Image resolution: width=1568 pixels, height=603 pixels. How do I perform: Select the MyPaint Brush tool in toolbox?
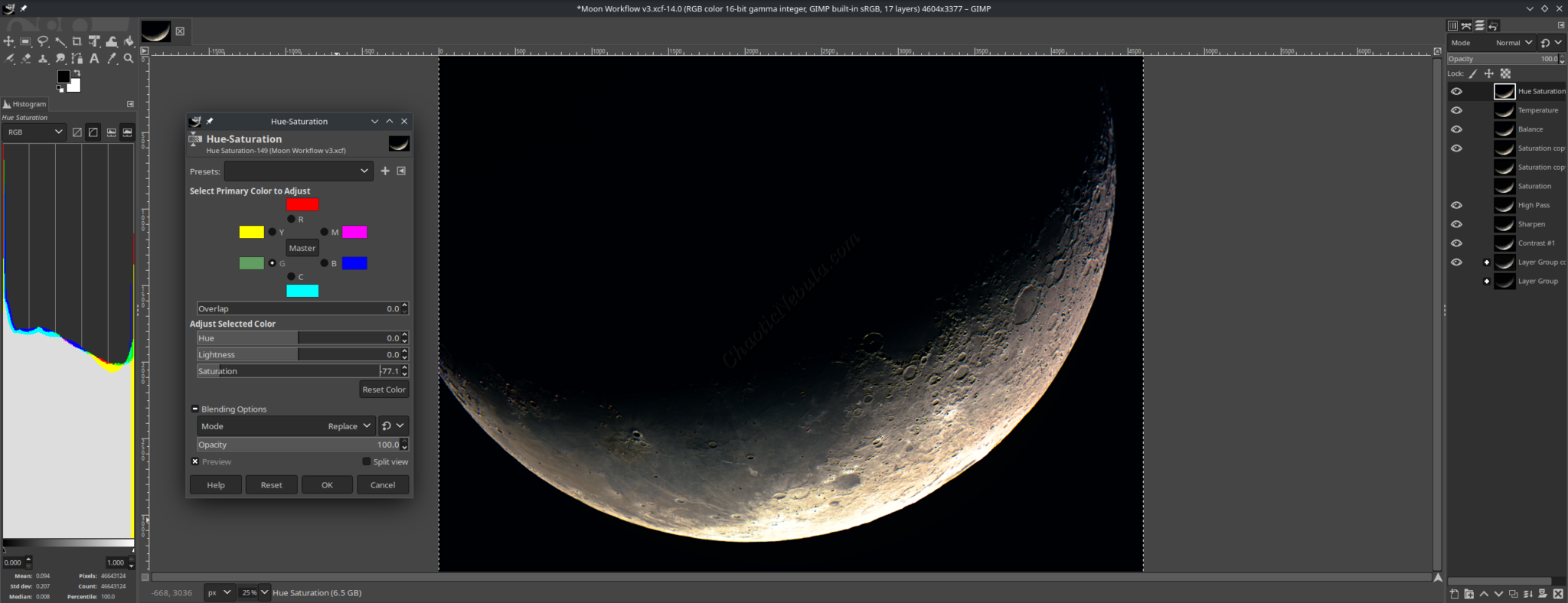9,58
